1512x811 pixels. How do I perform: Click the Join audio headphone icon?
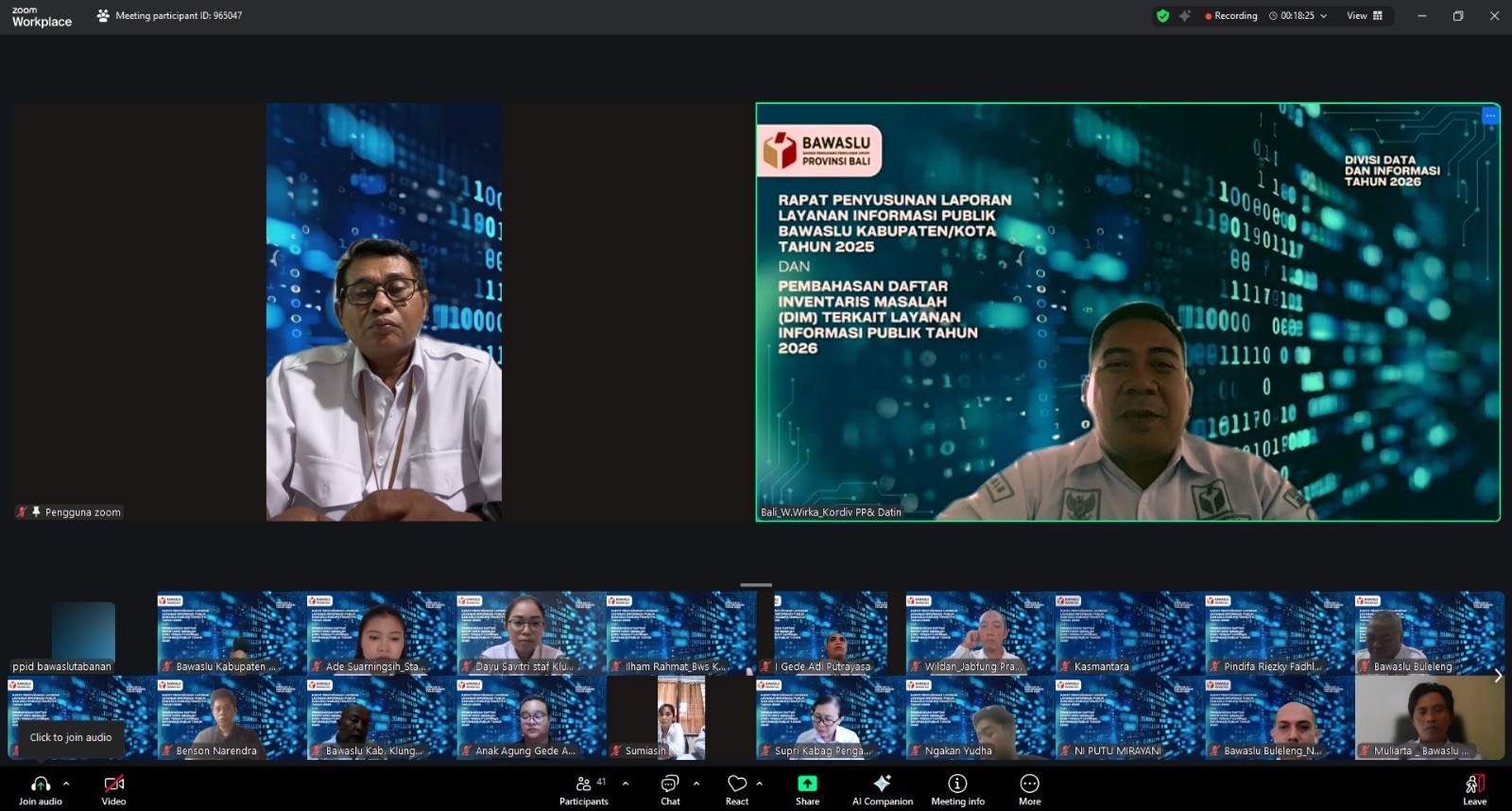pyautogui.click(x=41, y=784)
